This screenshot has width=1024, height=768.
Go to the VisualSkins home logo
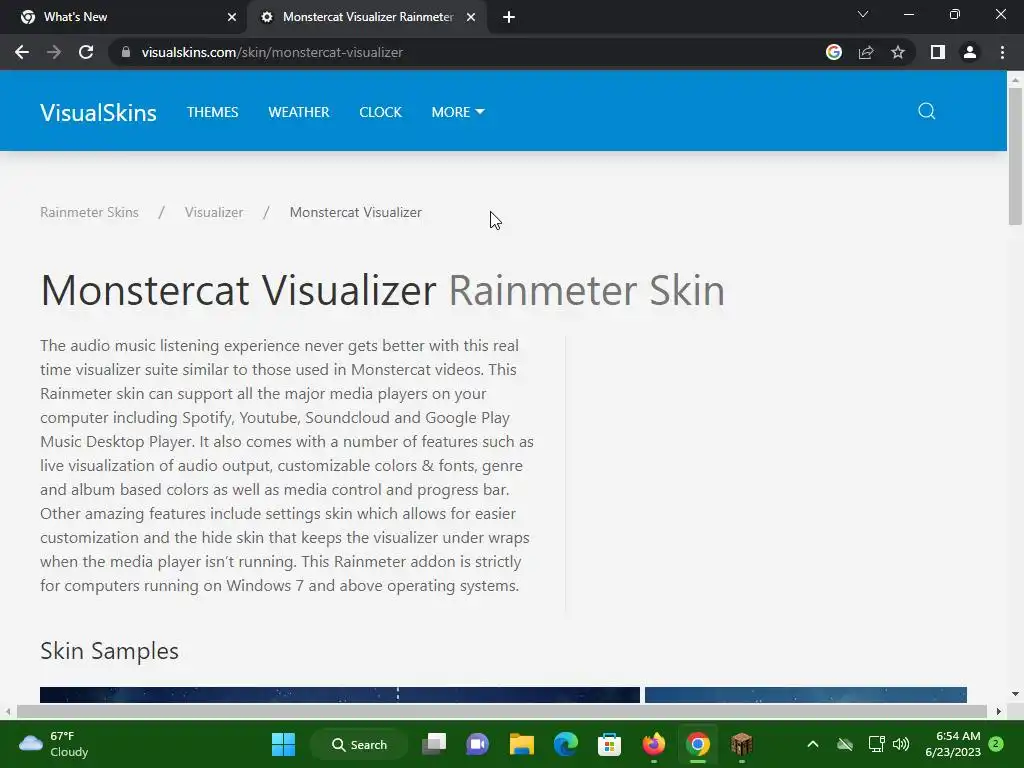pos(98,112)
